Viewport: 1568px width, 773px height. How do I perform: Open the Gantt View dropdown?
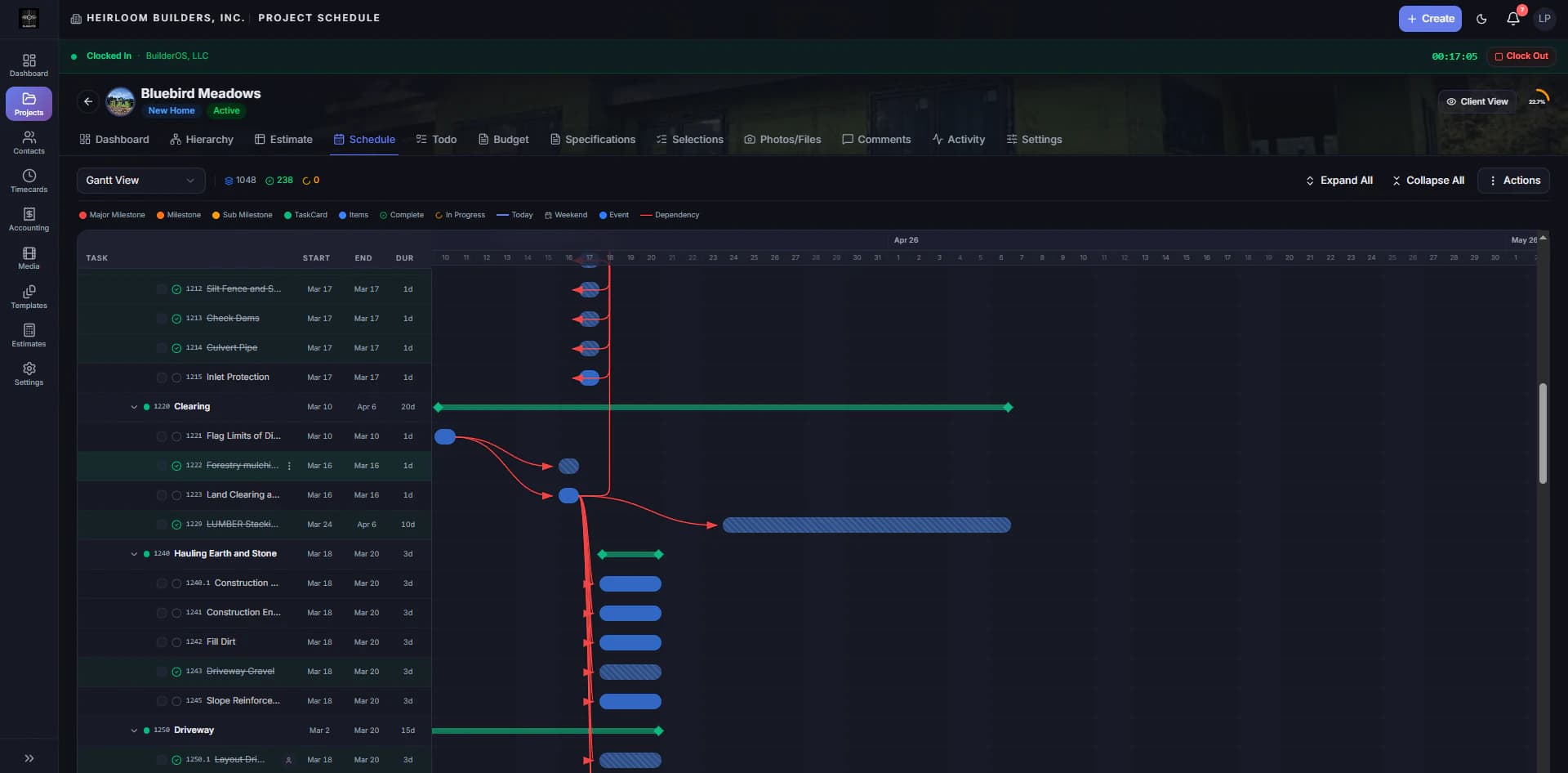[x=140, y=181]
